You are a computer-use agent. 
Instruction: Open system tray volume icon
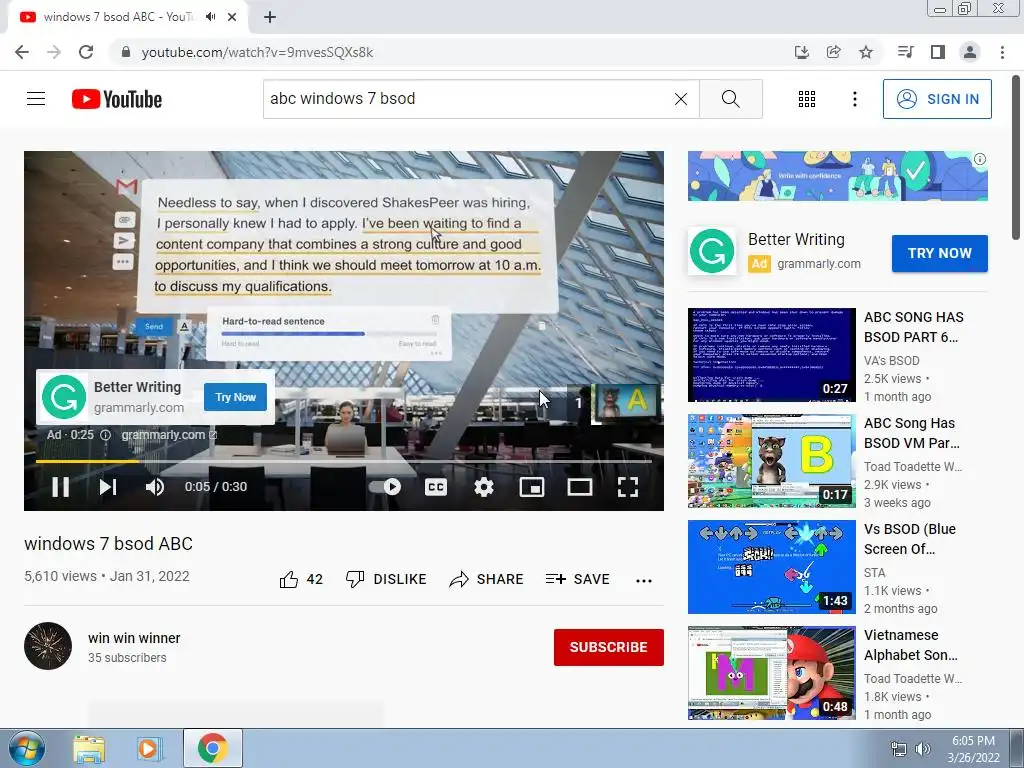tap(923, 749)
